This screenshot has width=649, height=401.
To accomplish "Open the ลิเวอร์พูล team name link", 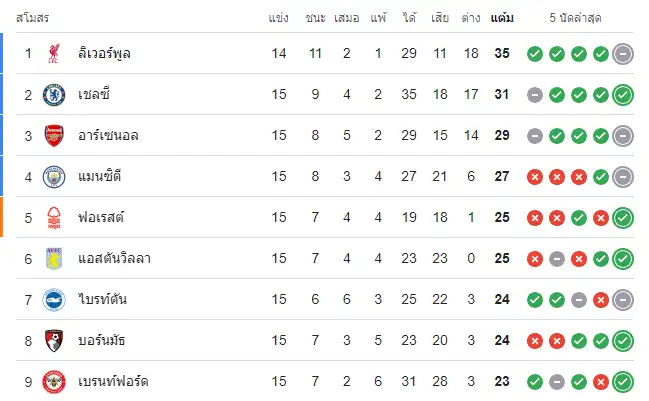I will (x=104, y=53).
